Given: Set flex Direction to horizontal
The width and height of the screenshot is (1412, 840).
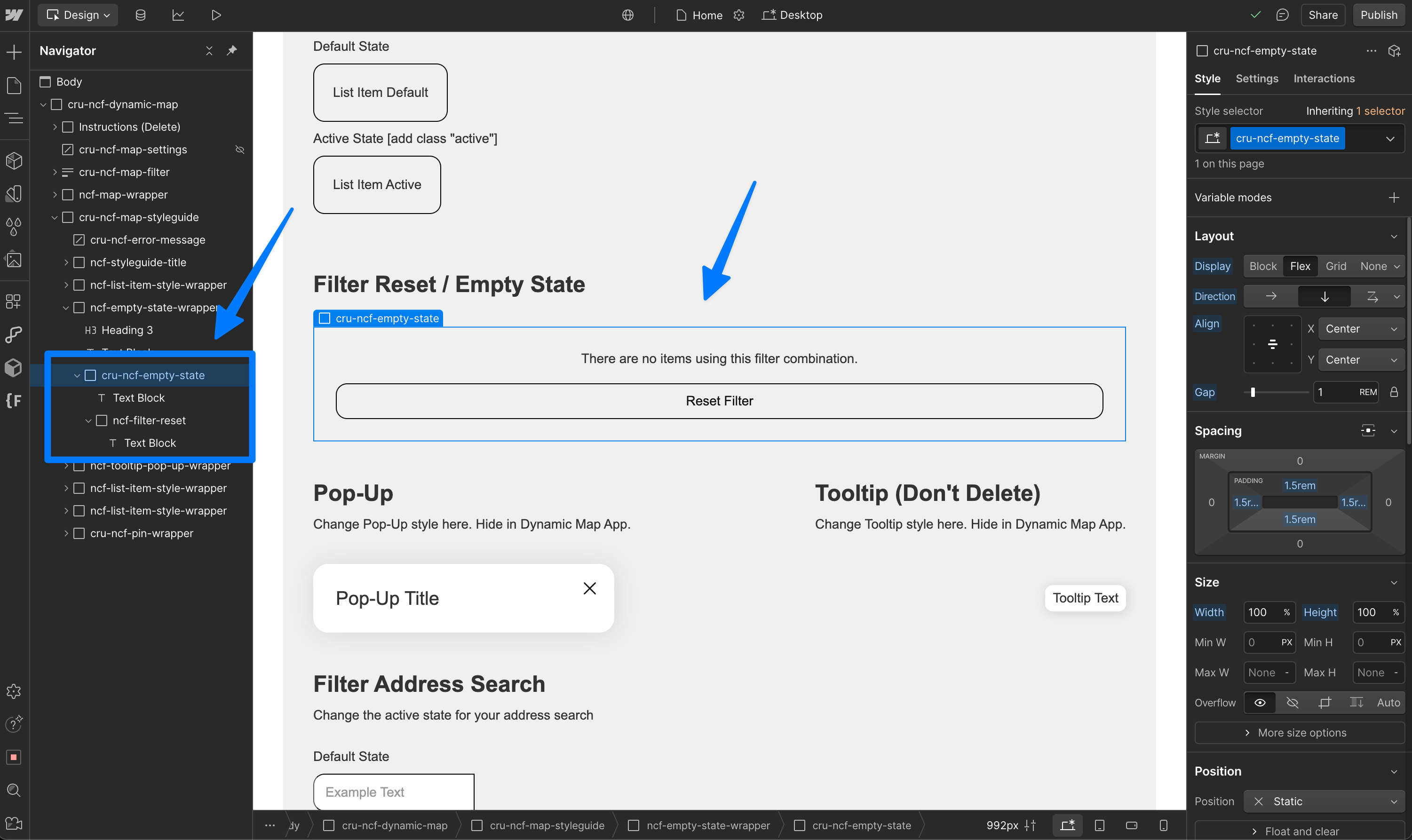Looking at the screenshot, I should click(1270, 296).
